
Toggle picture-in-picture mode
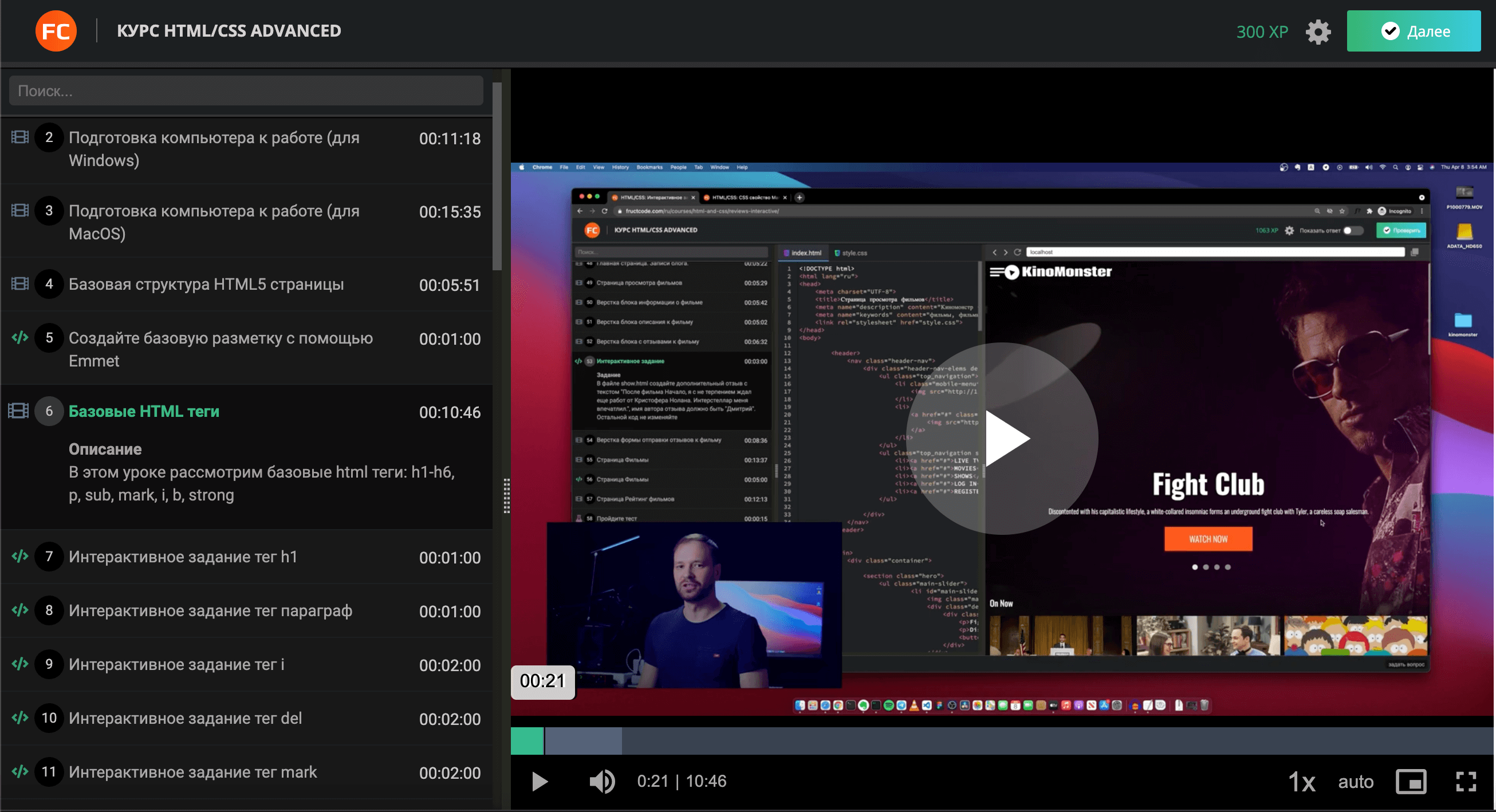pos(1411,782)
